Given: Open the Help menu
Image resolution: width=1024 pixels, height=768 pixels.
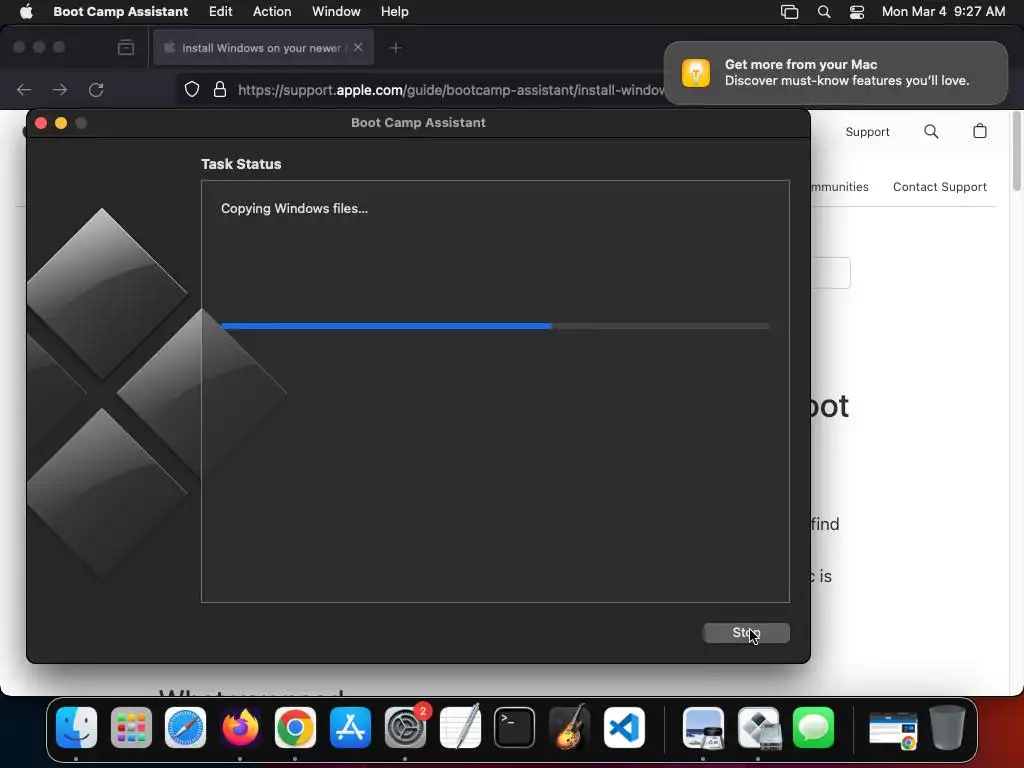Looking at the screenshot, I should [x=394, y=11].
